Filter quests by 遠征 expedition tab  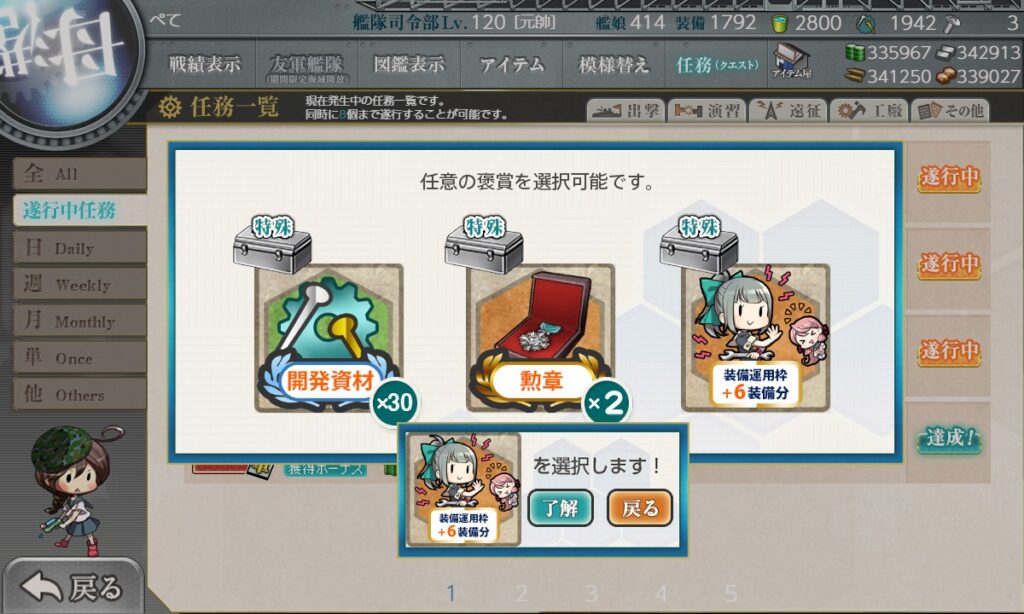coord(788,110)
